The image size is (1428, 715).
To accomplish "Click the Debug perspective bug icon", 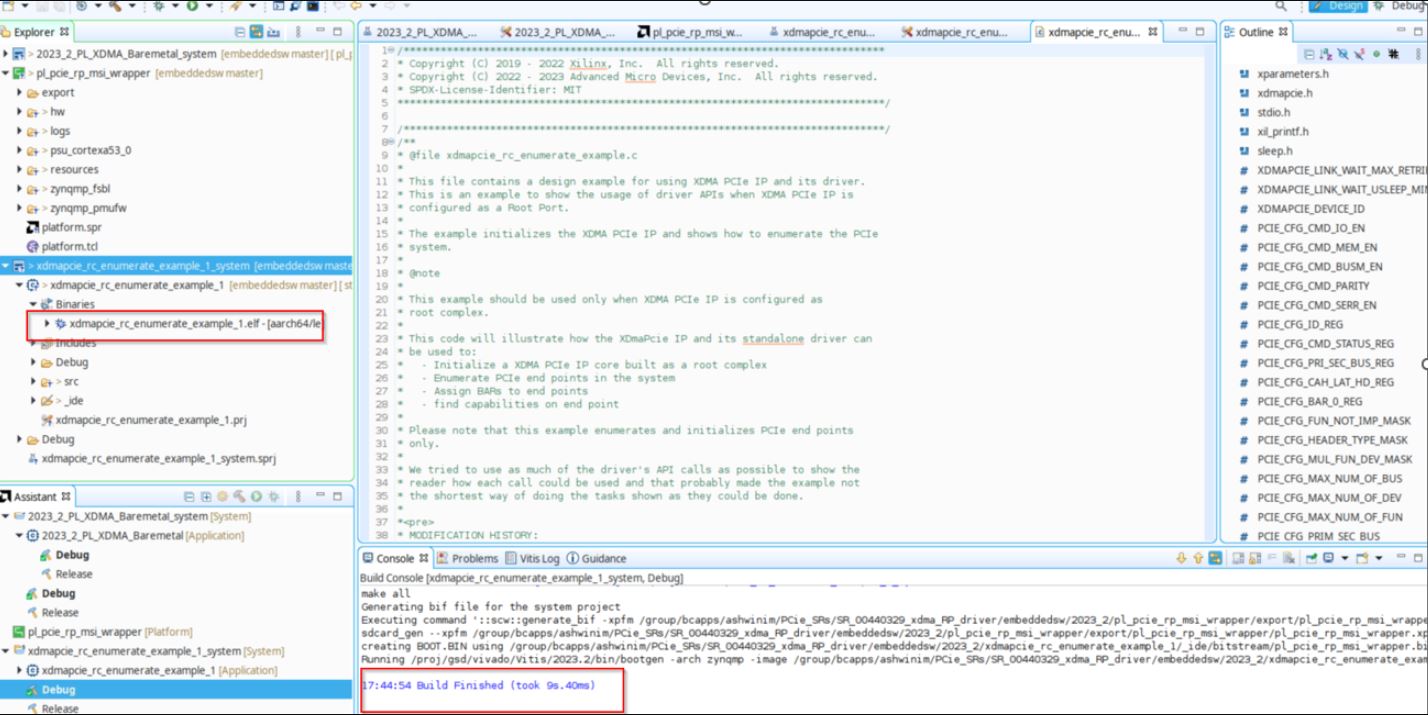I will pos(1378,6).
